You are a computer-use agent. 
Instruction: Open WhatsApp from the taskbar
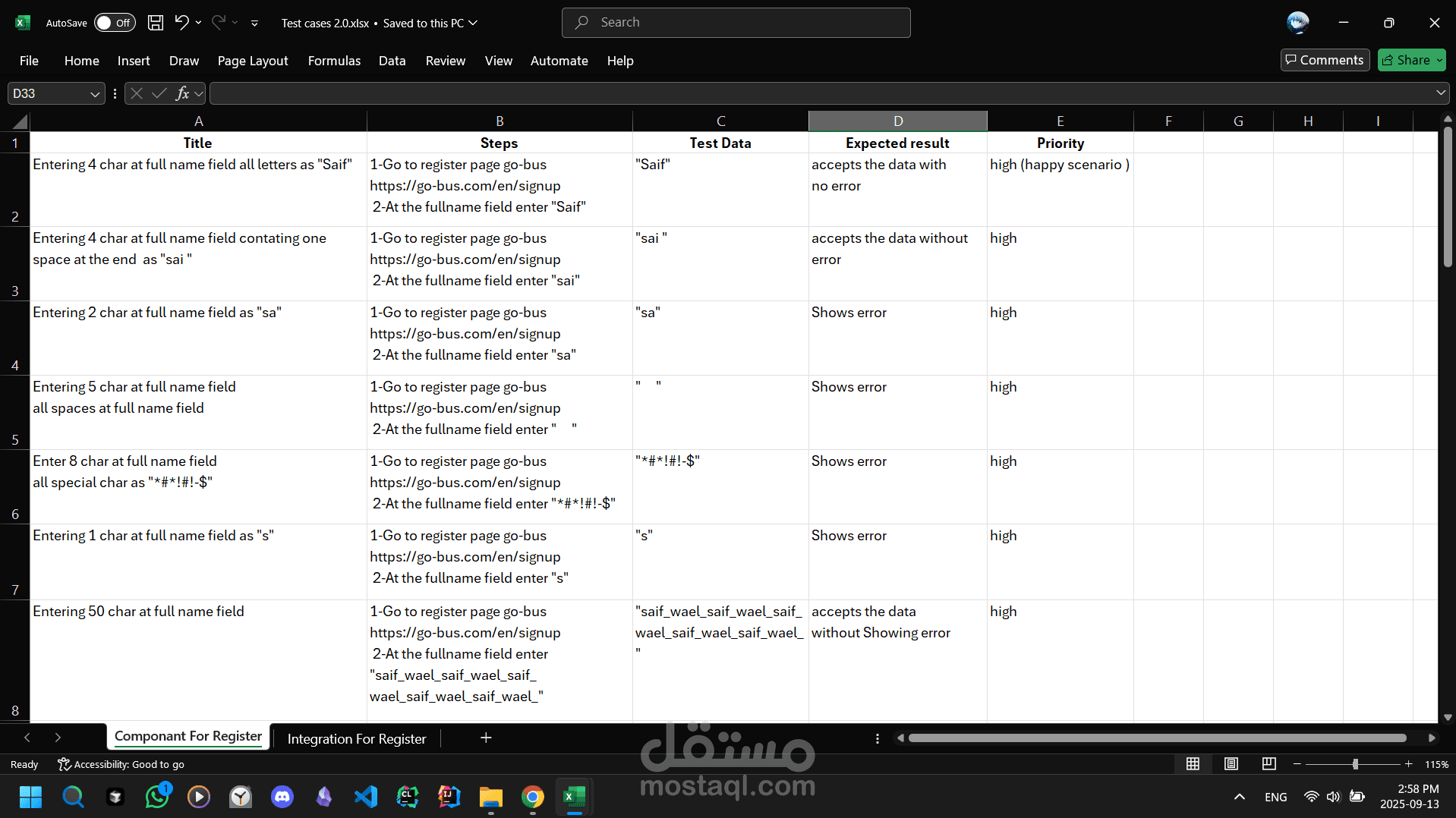click(157, 797)
